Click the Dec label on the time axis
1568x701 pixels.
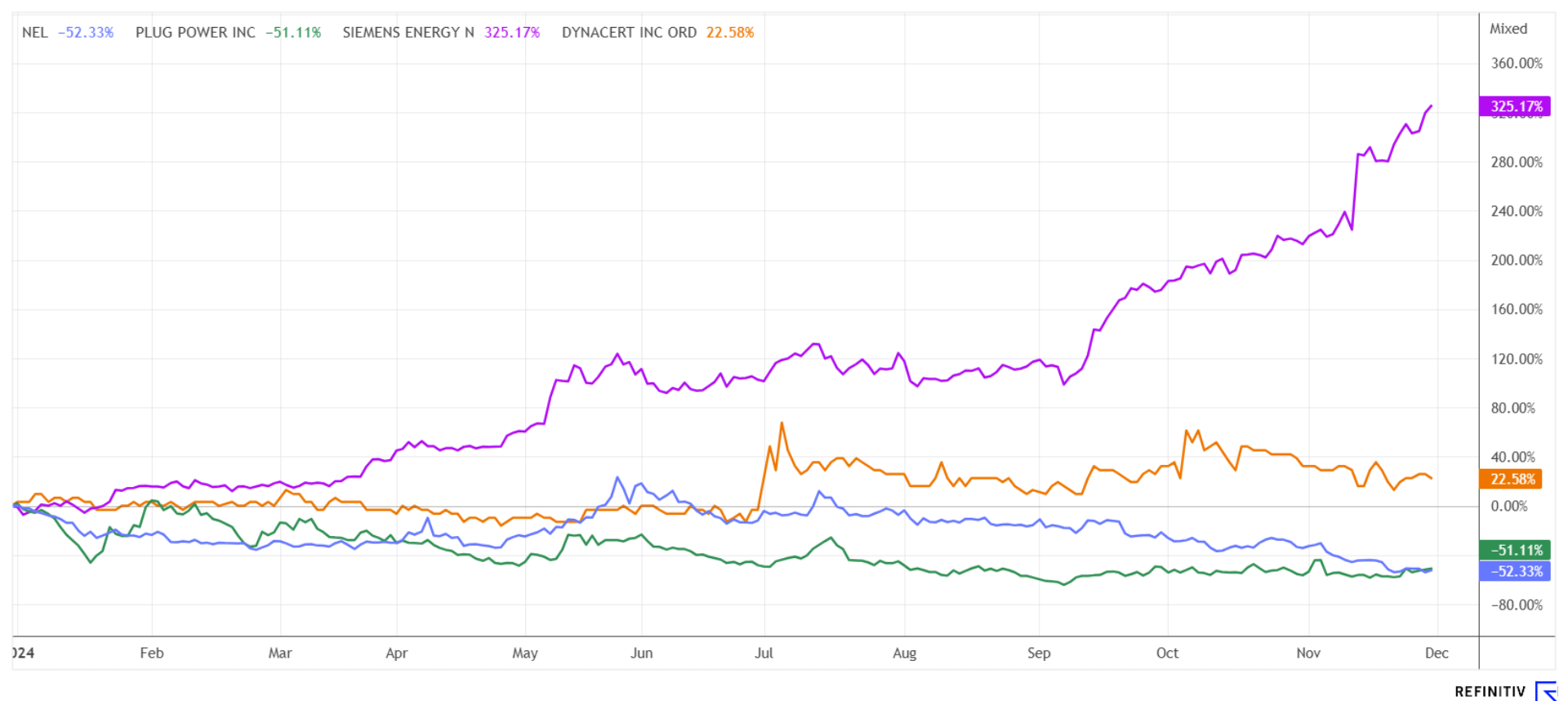click(x=1437, y=653)
